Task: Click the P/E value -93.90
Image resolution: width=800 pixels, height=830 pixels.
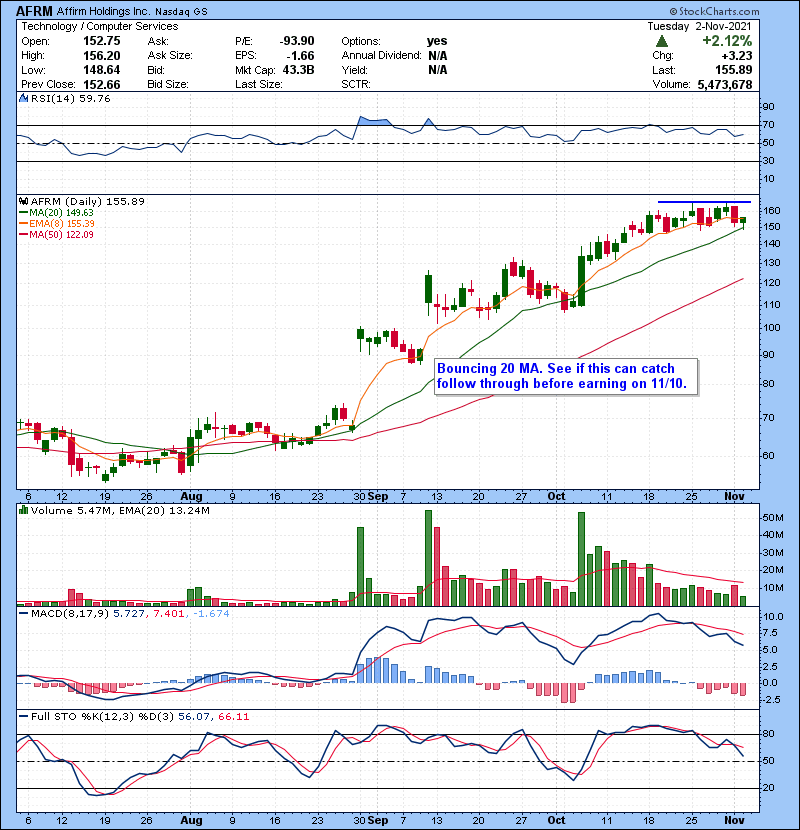Action: (x=297, y=41)
